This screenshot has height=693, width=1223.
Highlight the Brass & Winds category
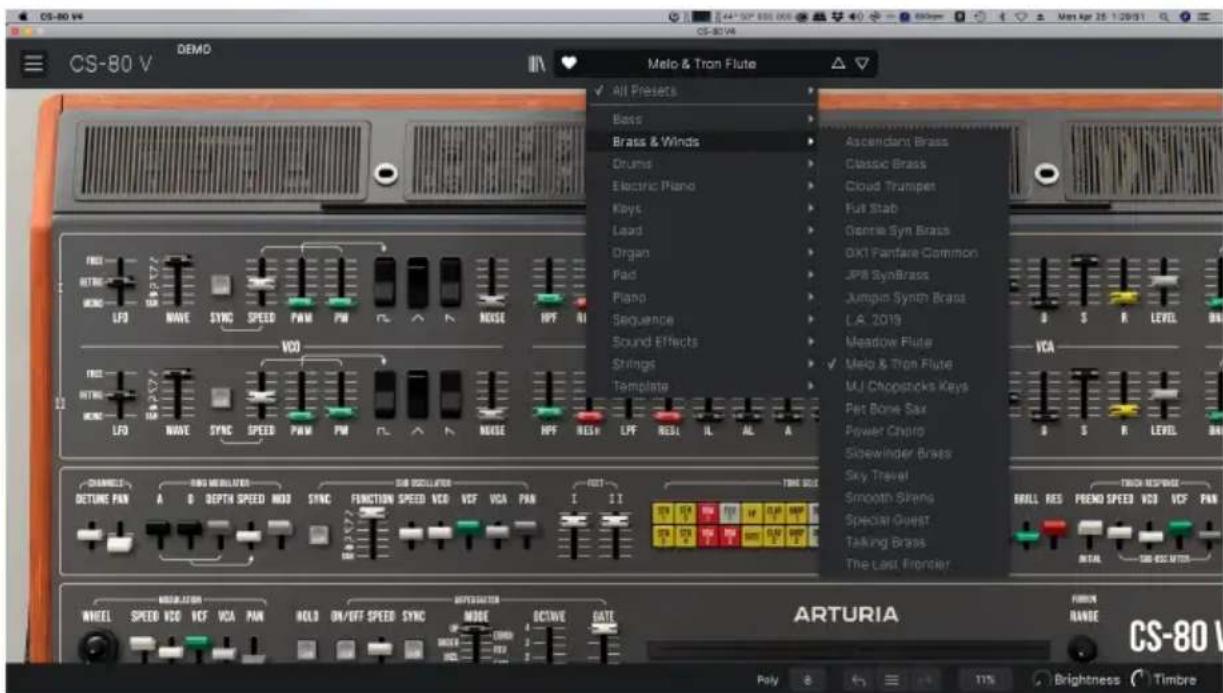tap(703, 141)
